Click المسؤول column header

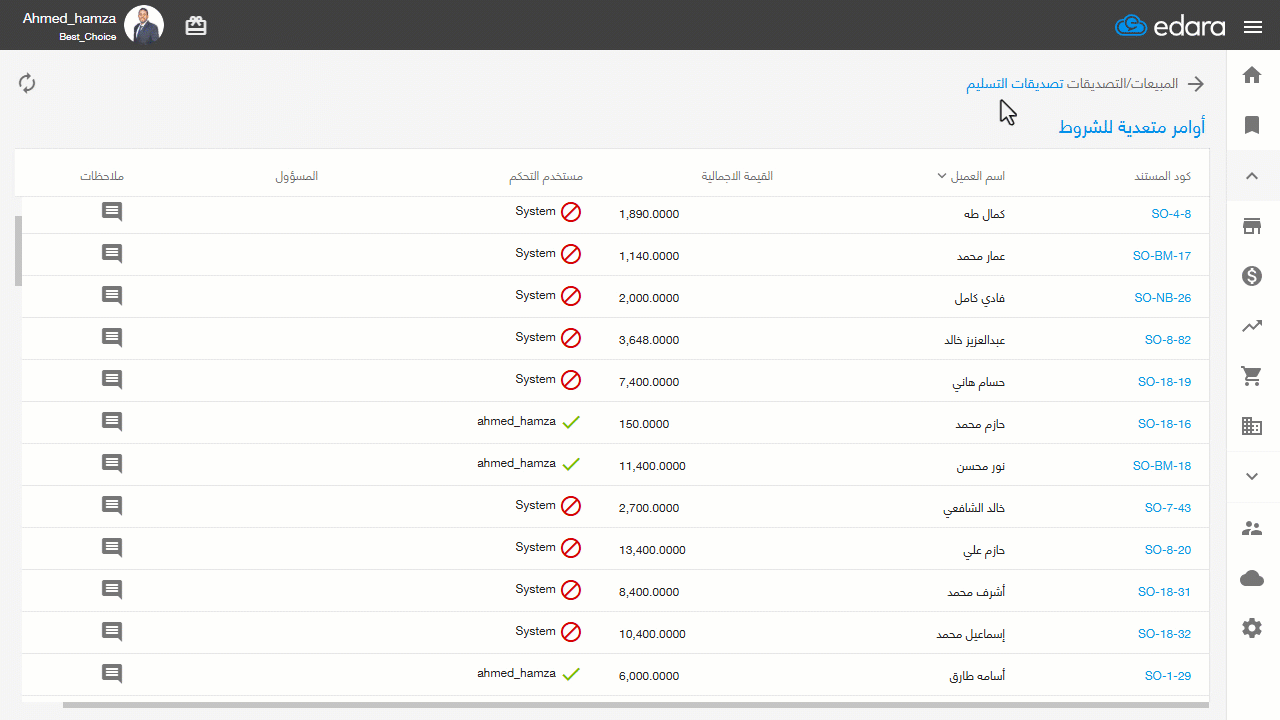point(297,176)
